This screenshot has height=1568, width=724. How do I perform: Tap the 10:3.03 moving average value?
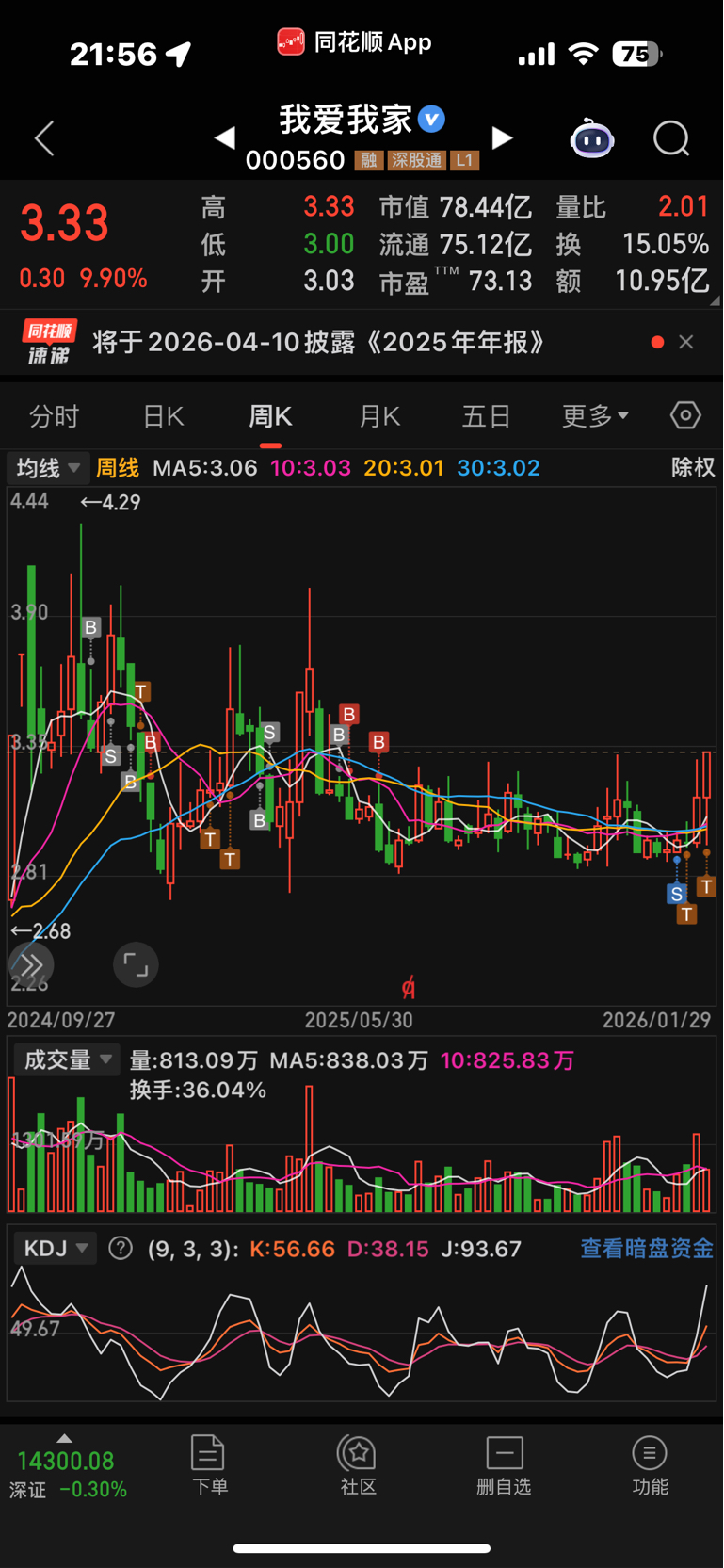pos(311,468)
